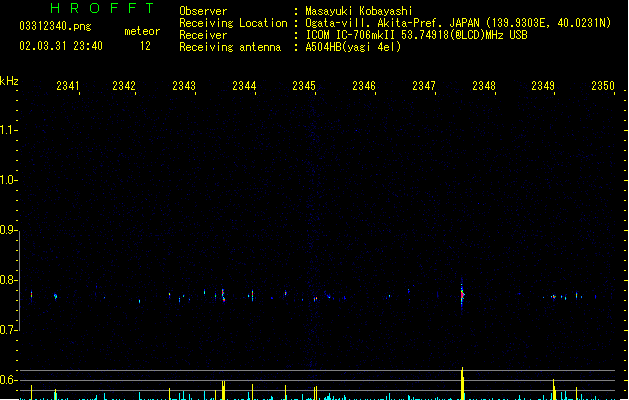Click the 2344 time axis label
This screenshot has height=400, width=629.
[x=244, y=86]
